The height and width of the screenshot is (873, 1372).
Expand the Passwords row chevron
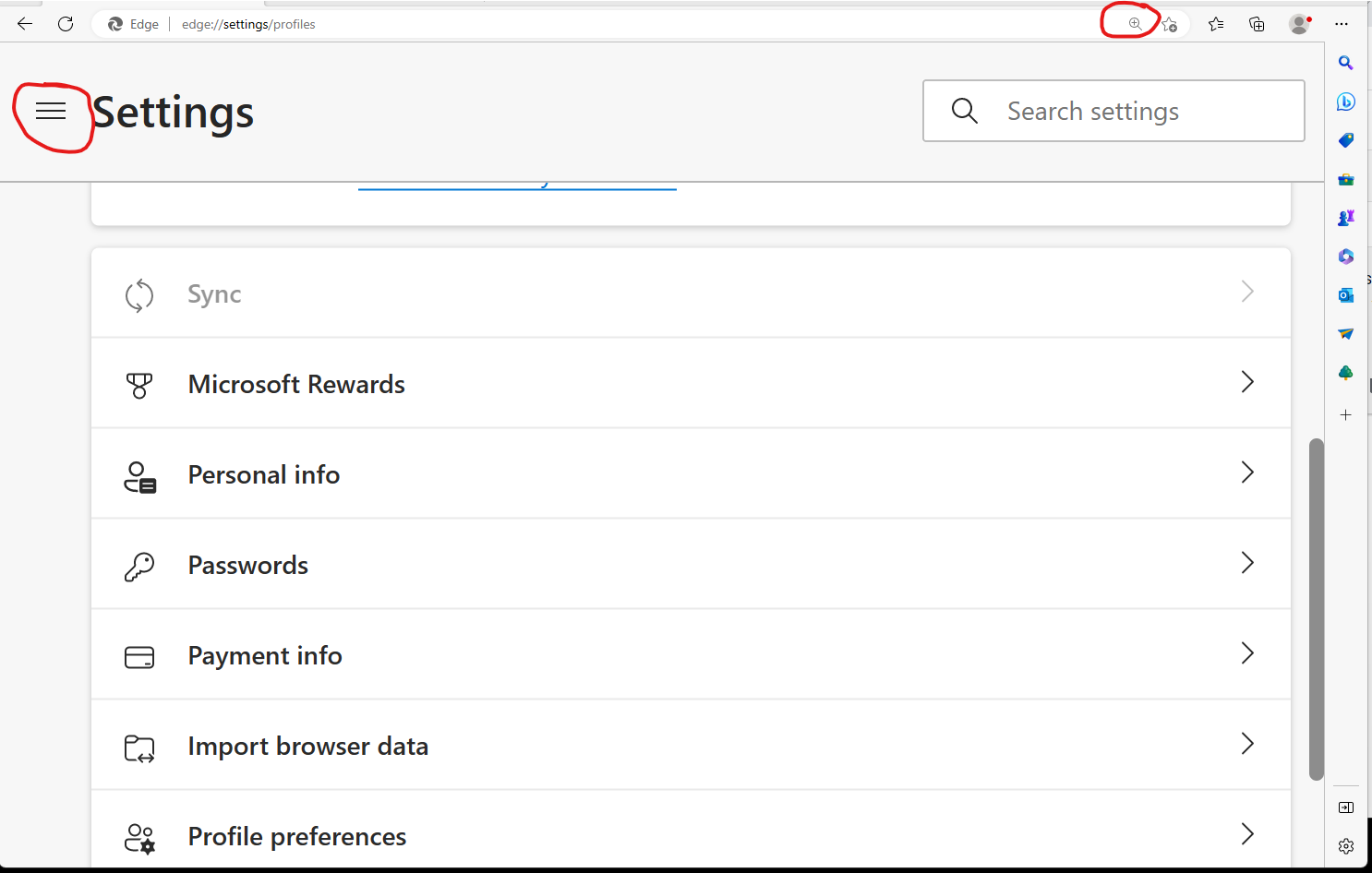[1247, 563]
